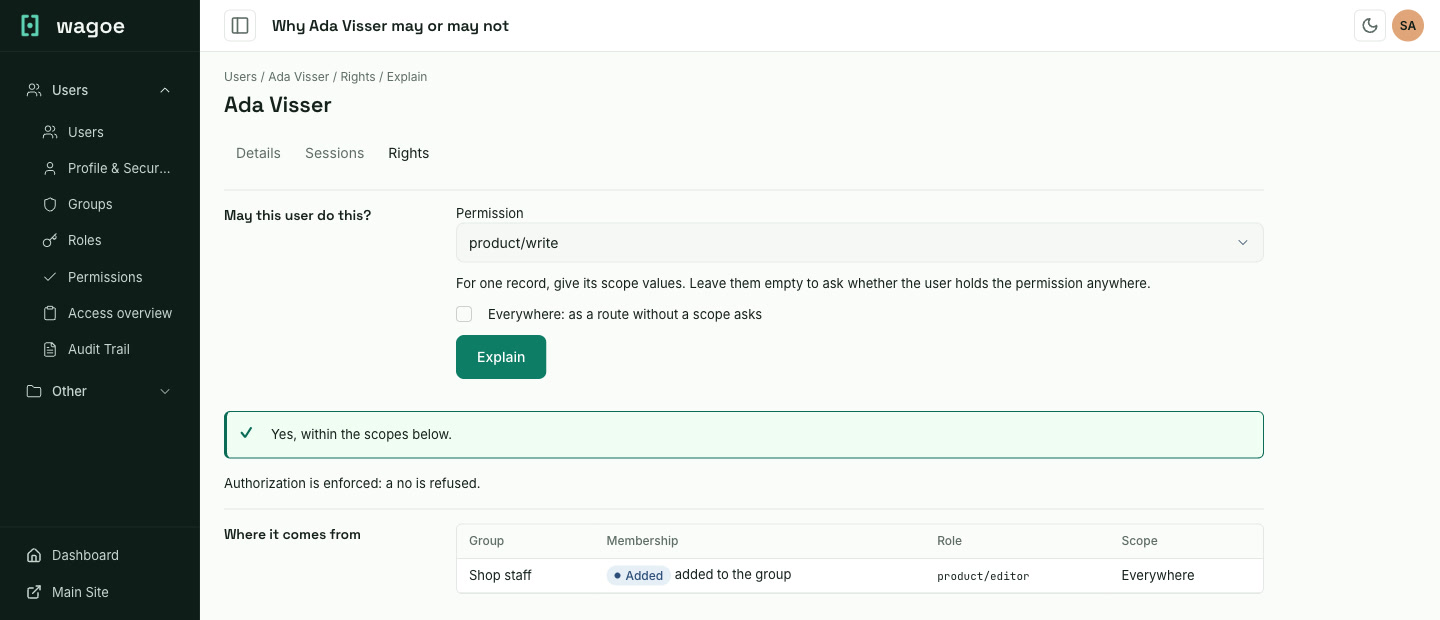Click Users in the breadcrumb
1440x620 pixels.
click(240, 77)
